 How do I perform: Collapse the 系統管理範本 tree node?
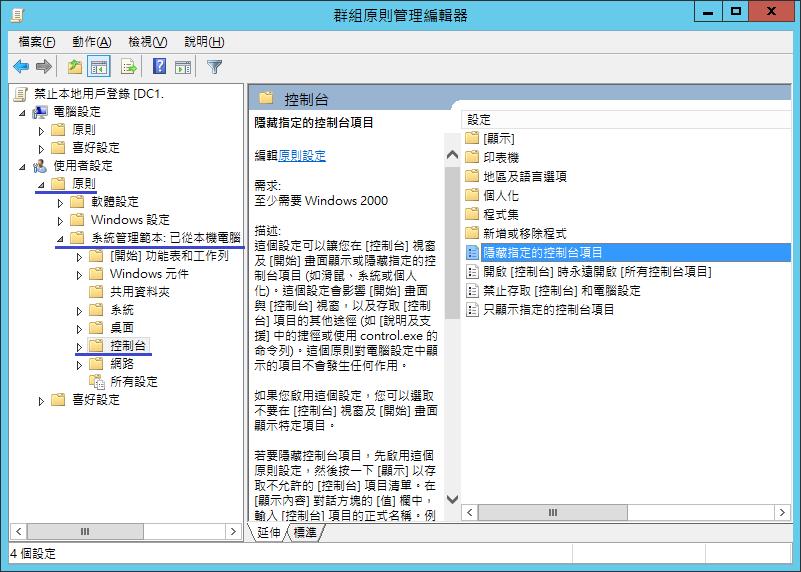60,239
